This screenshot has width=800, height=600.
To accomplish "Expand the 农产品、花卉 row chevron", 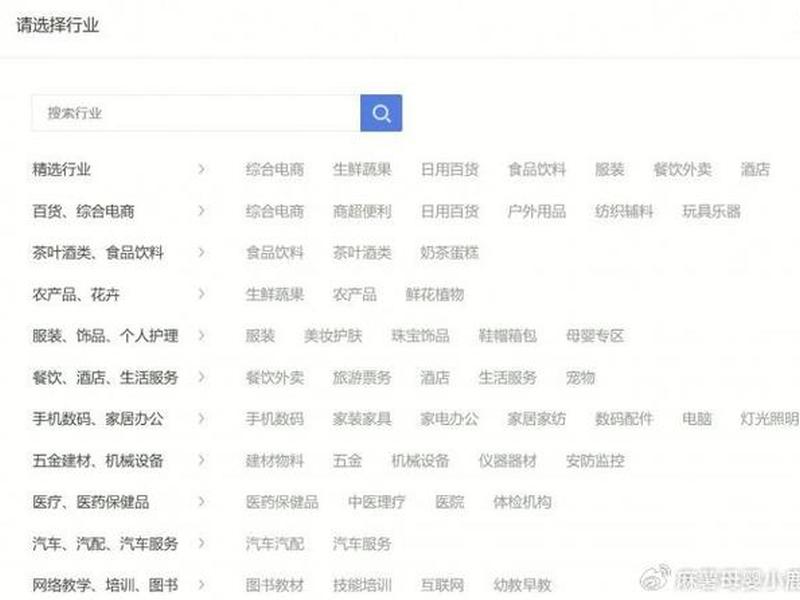I will click(x=202, y=294).
